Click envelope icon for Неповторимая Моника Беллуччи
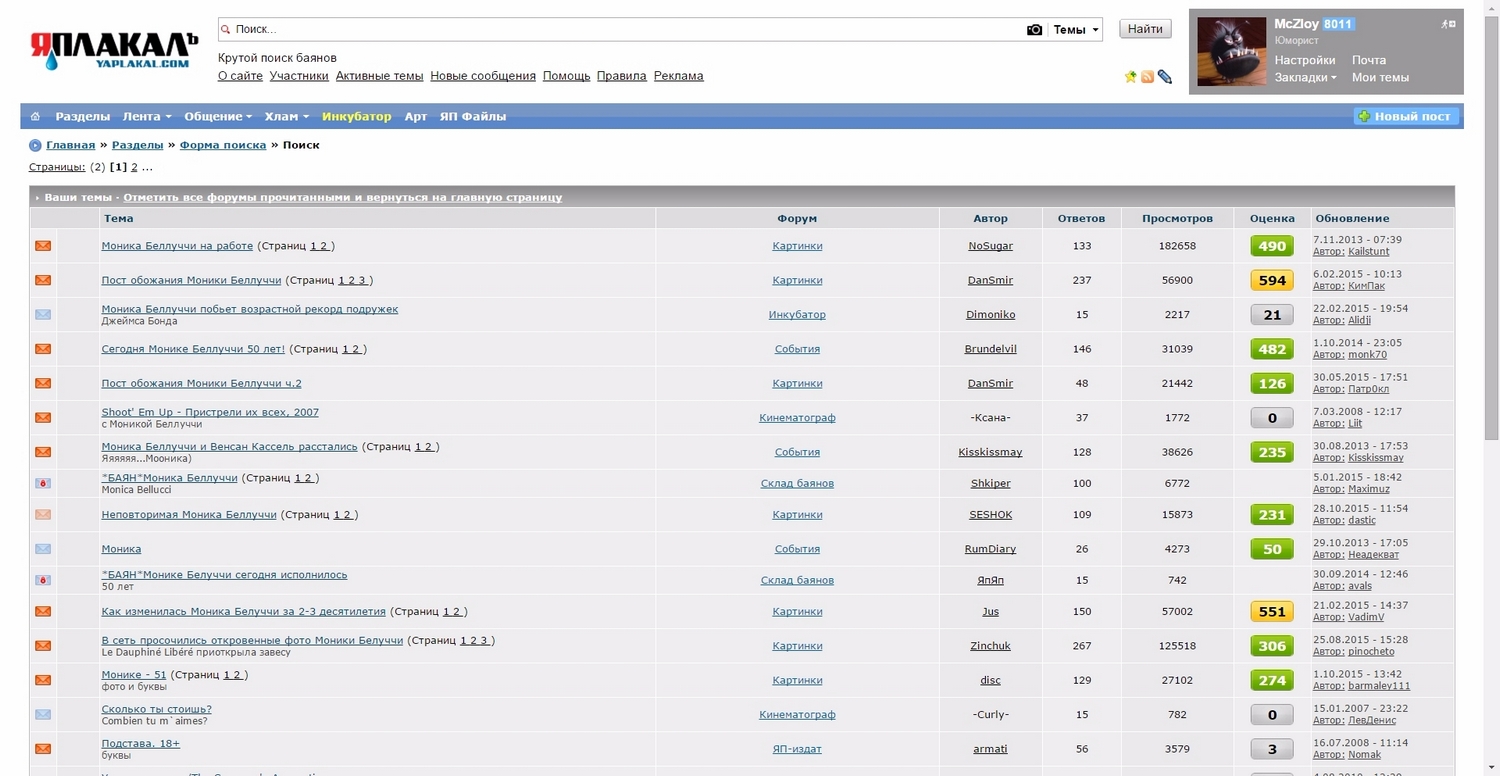Screen dimensions: 1500x776 [43, 515]
